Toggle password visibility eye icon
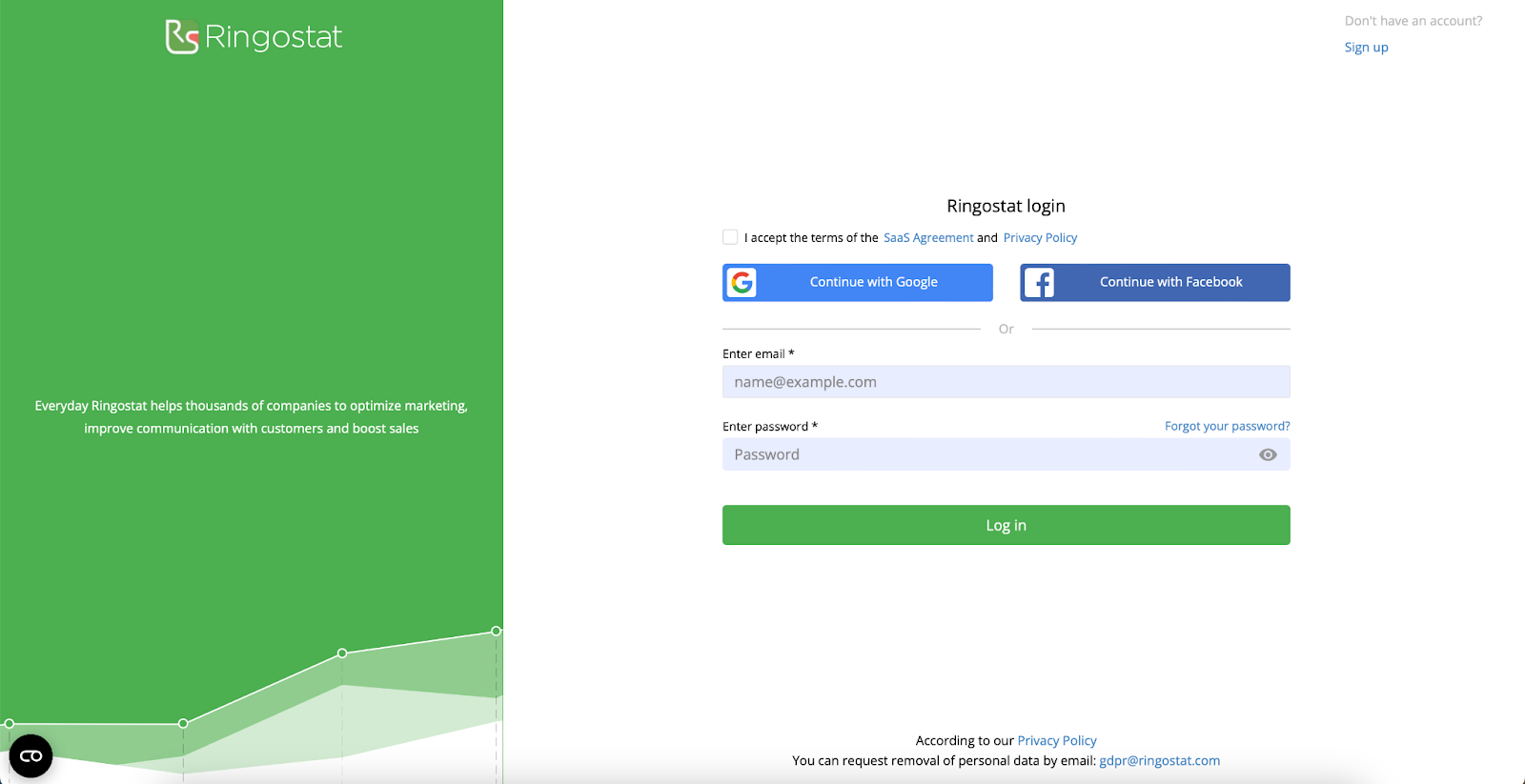This screenshot has width=1525, height=784. pyautogui.click(x=1268, y=454)
